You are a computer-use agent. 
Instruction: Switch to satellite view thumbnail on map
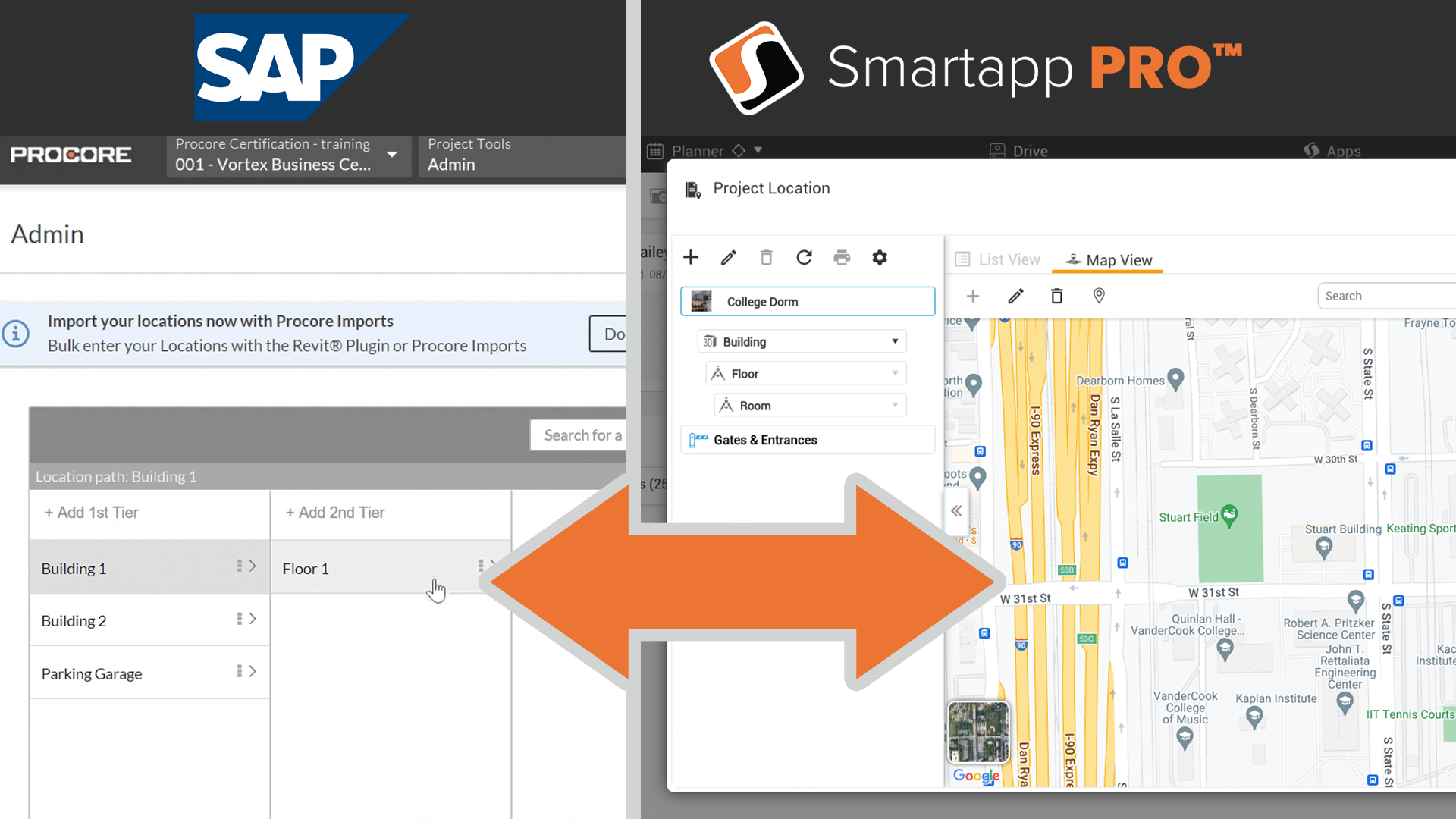click(x=978, y=732)
